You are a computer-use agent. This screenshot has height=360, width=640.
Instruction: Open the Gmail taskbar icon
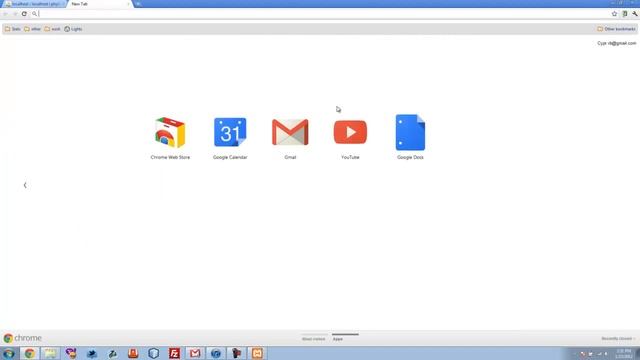point(195,353)
